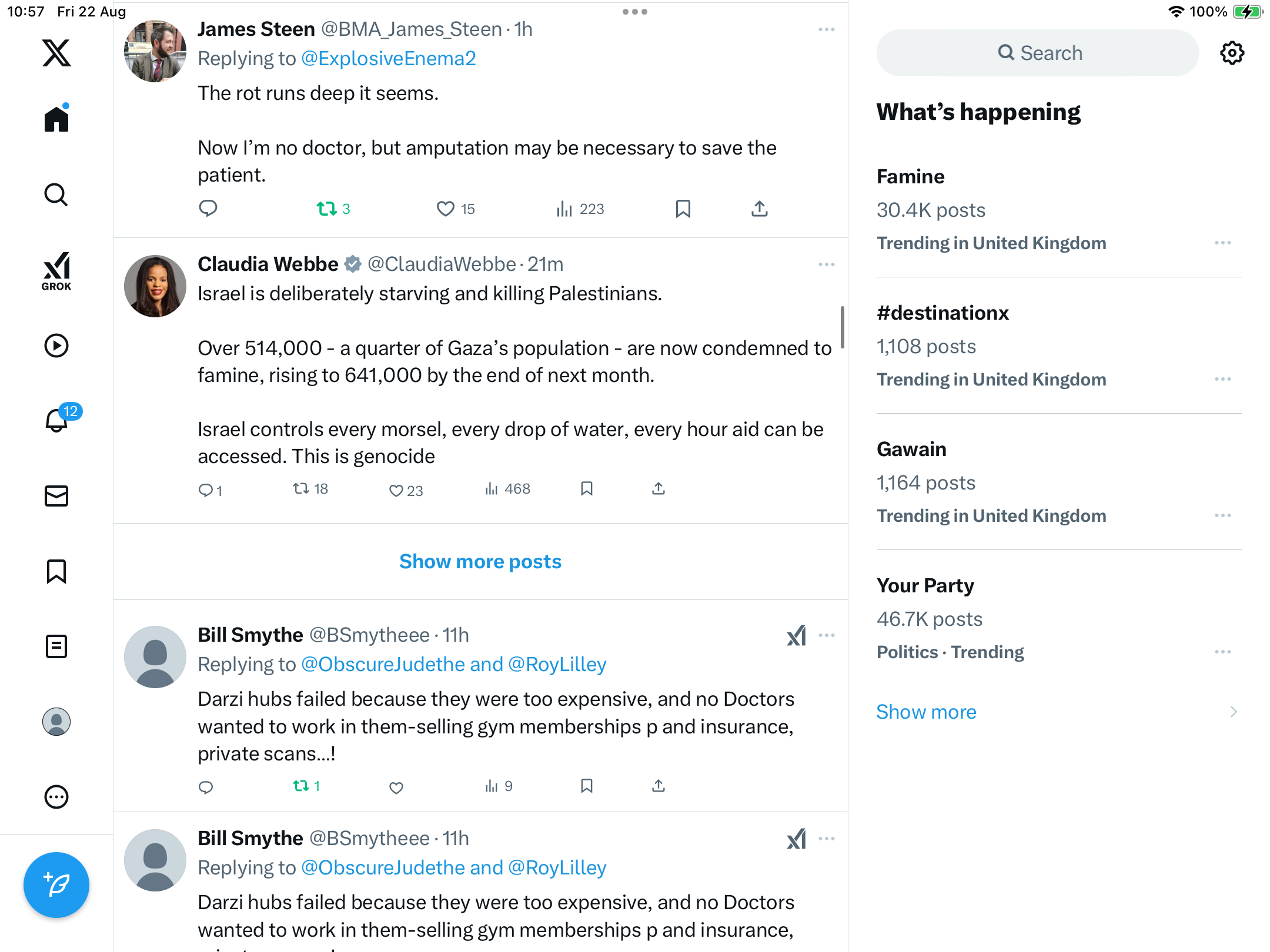Go to Home in sidebar
1270x952 pixels.
coord(56,119)
